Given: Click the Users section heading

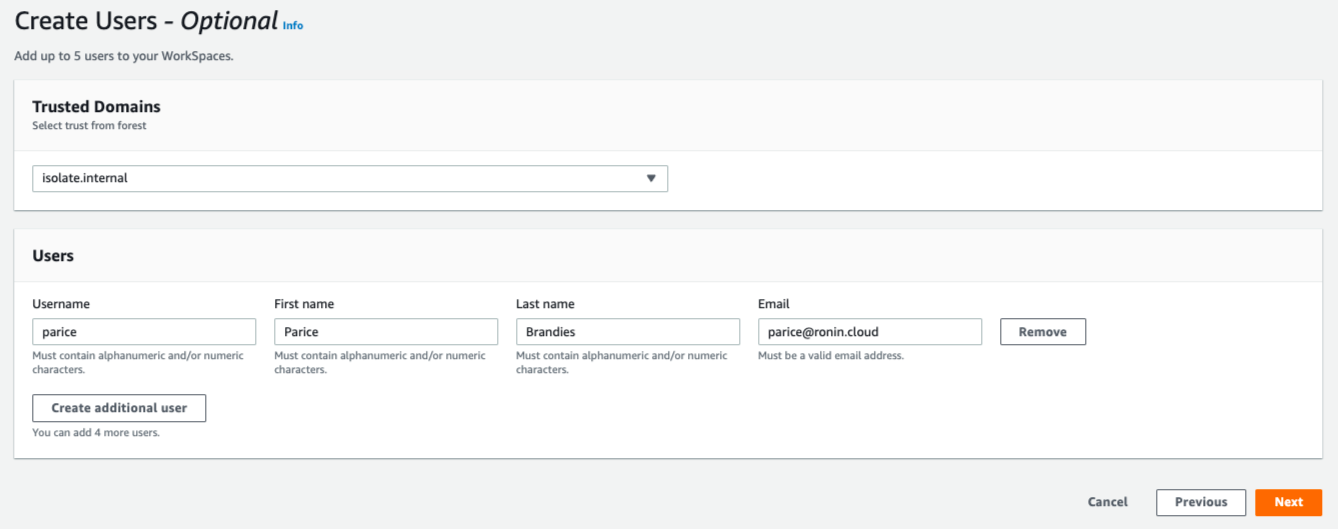Looking at the screenshot, I should click(53, 256).
